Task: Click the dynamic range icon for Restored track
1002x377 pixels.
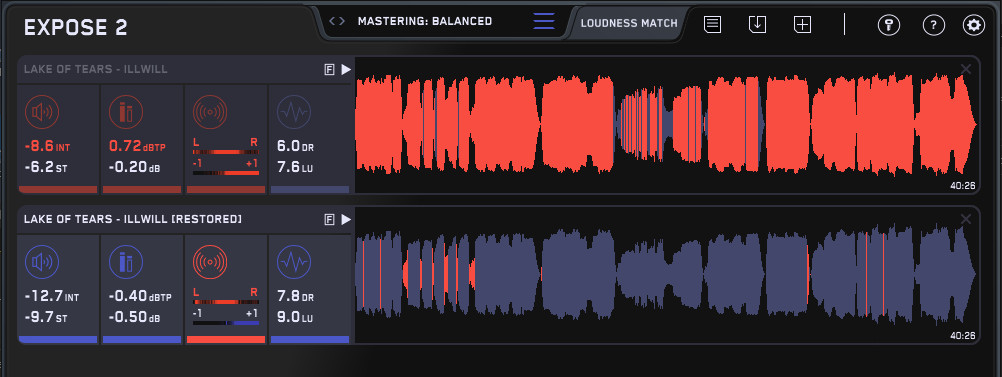Action: pyautogui.click(x=294, y=262)
